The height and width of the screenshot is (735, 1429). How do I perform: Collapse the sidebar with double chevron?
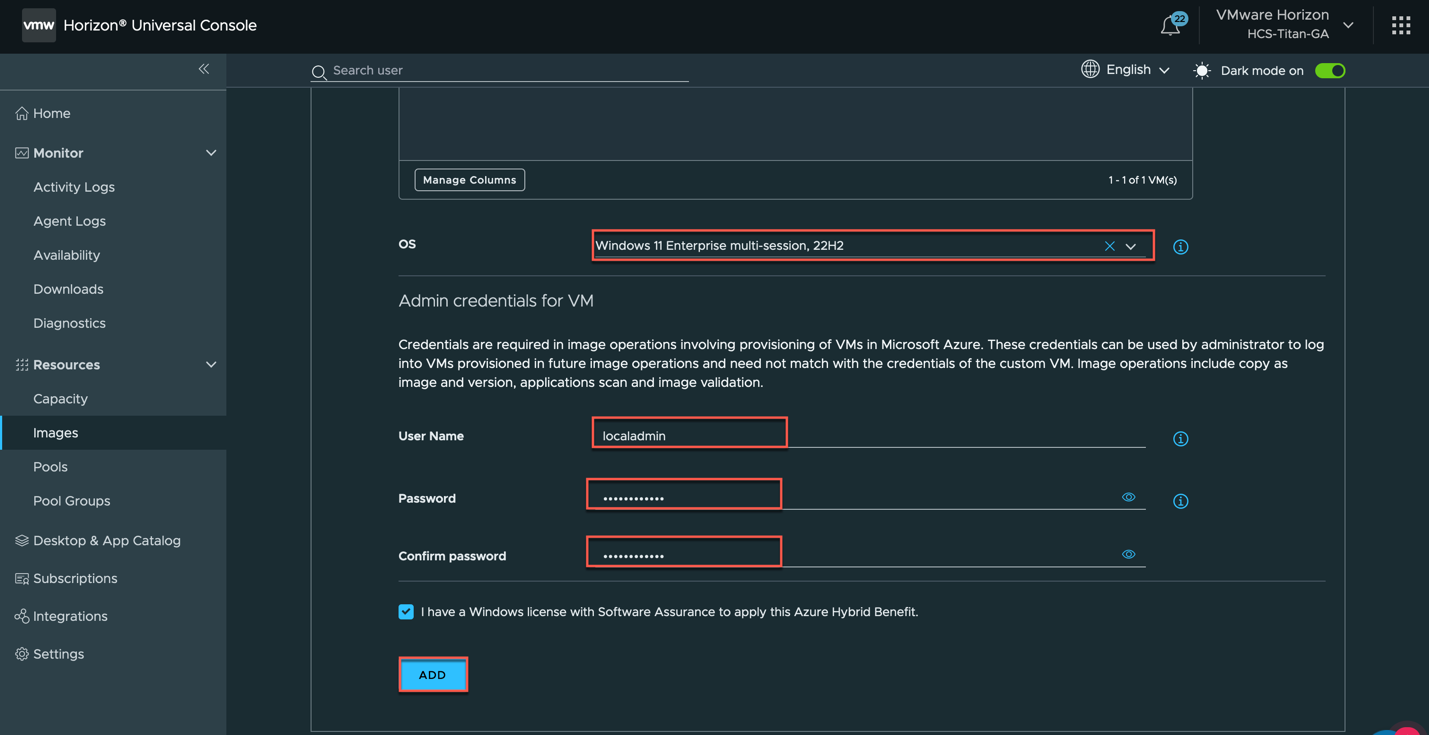coord(204,69)
